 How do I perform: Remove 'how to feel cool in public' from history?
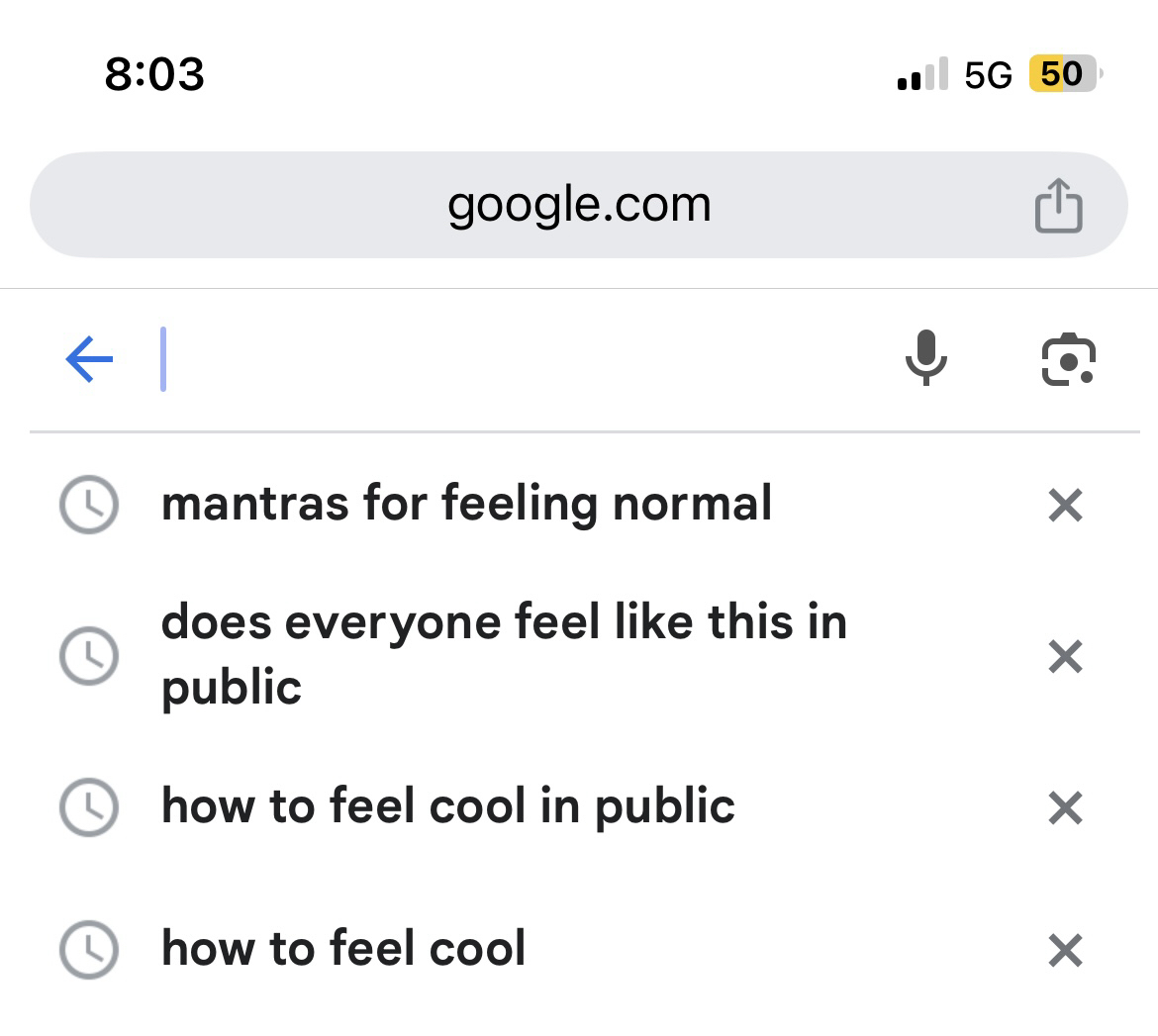click(x=1065, y=808)
